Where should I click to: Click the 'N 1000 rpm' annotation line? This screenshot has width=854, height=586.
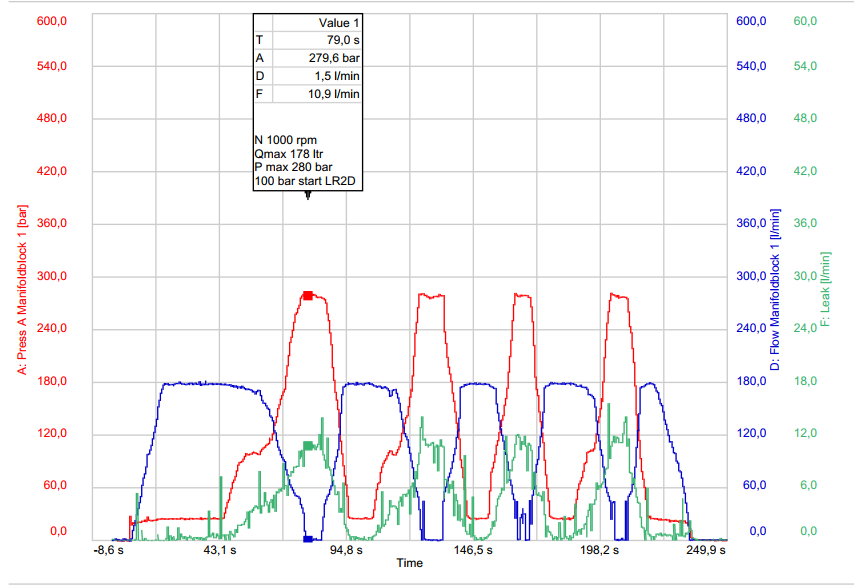coord(288,140)
